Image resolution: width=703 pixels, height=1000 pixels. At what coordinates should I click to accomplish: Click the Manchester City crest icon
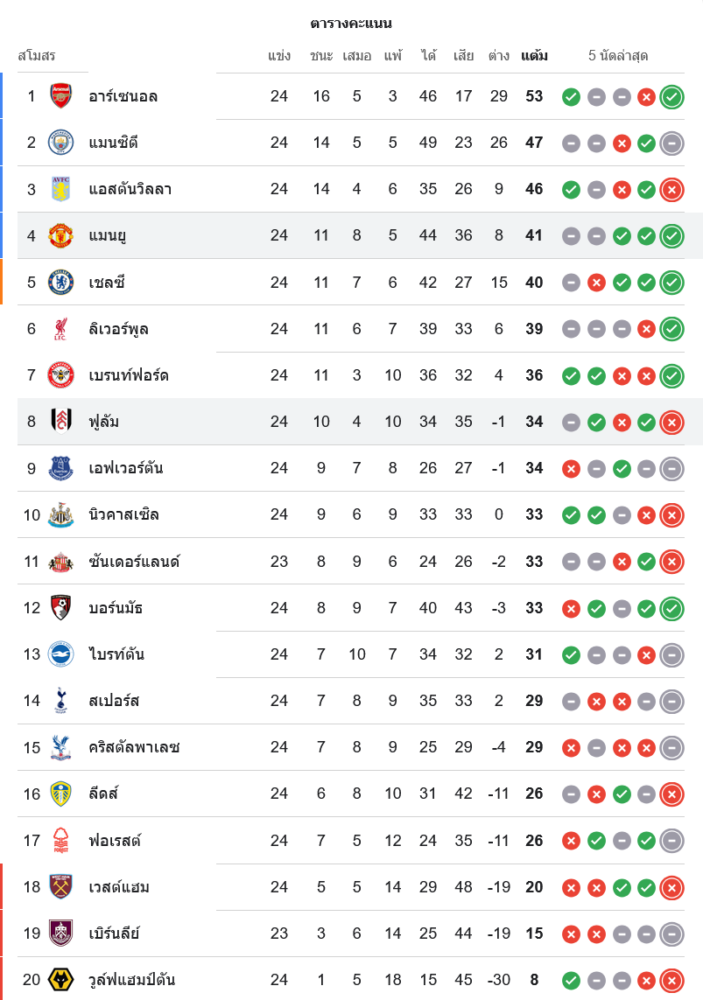[61, 142]
